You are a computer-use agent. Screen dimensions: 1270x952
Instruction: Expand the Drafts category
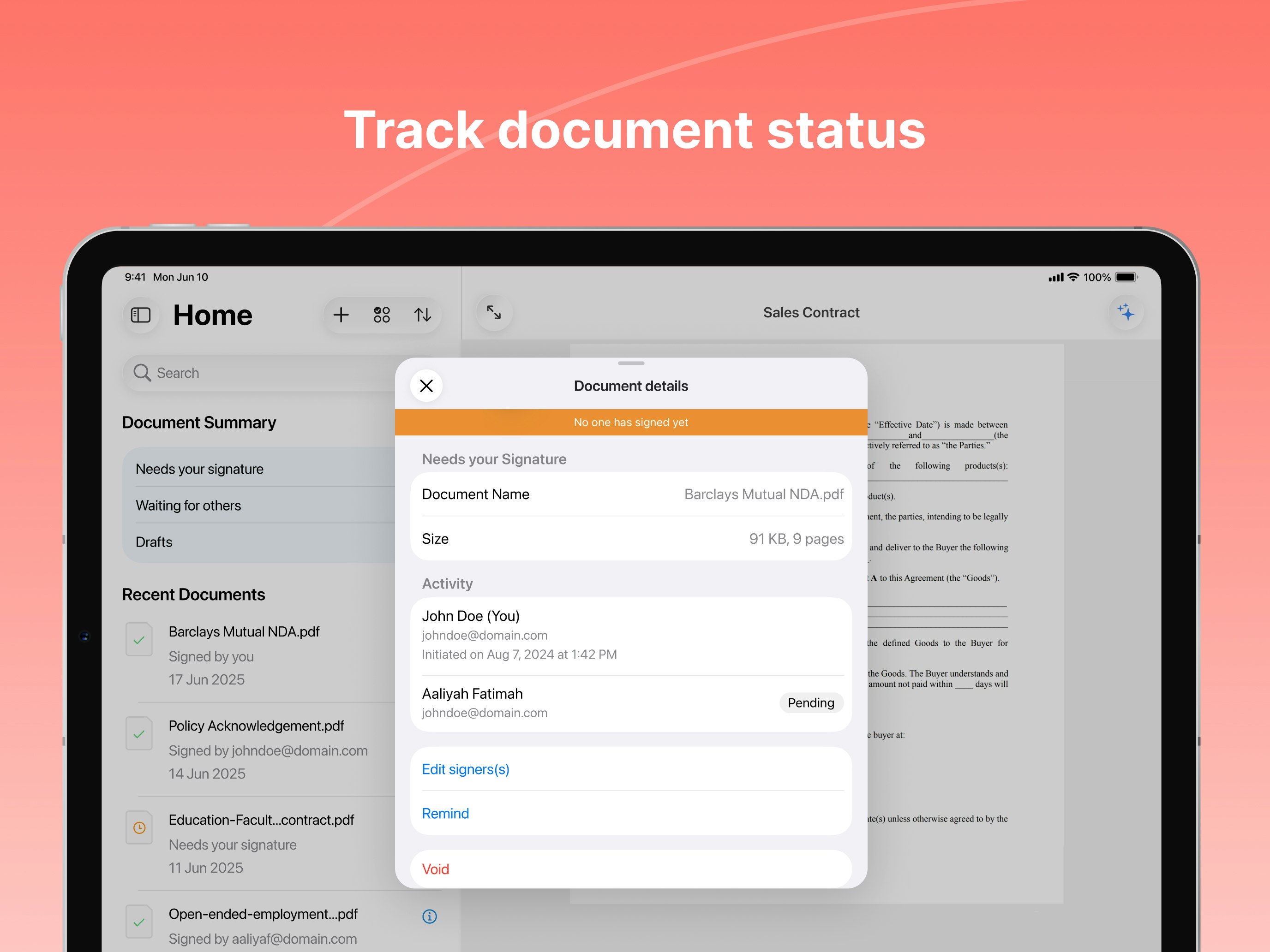(x=154, y=541)
